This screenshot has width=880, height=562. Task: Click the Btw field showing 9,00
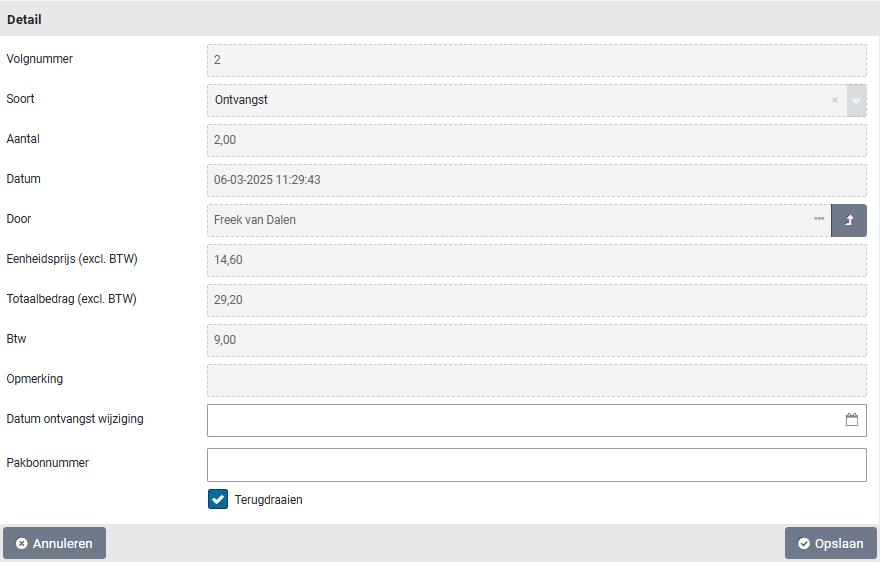pos(536,340)
